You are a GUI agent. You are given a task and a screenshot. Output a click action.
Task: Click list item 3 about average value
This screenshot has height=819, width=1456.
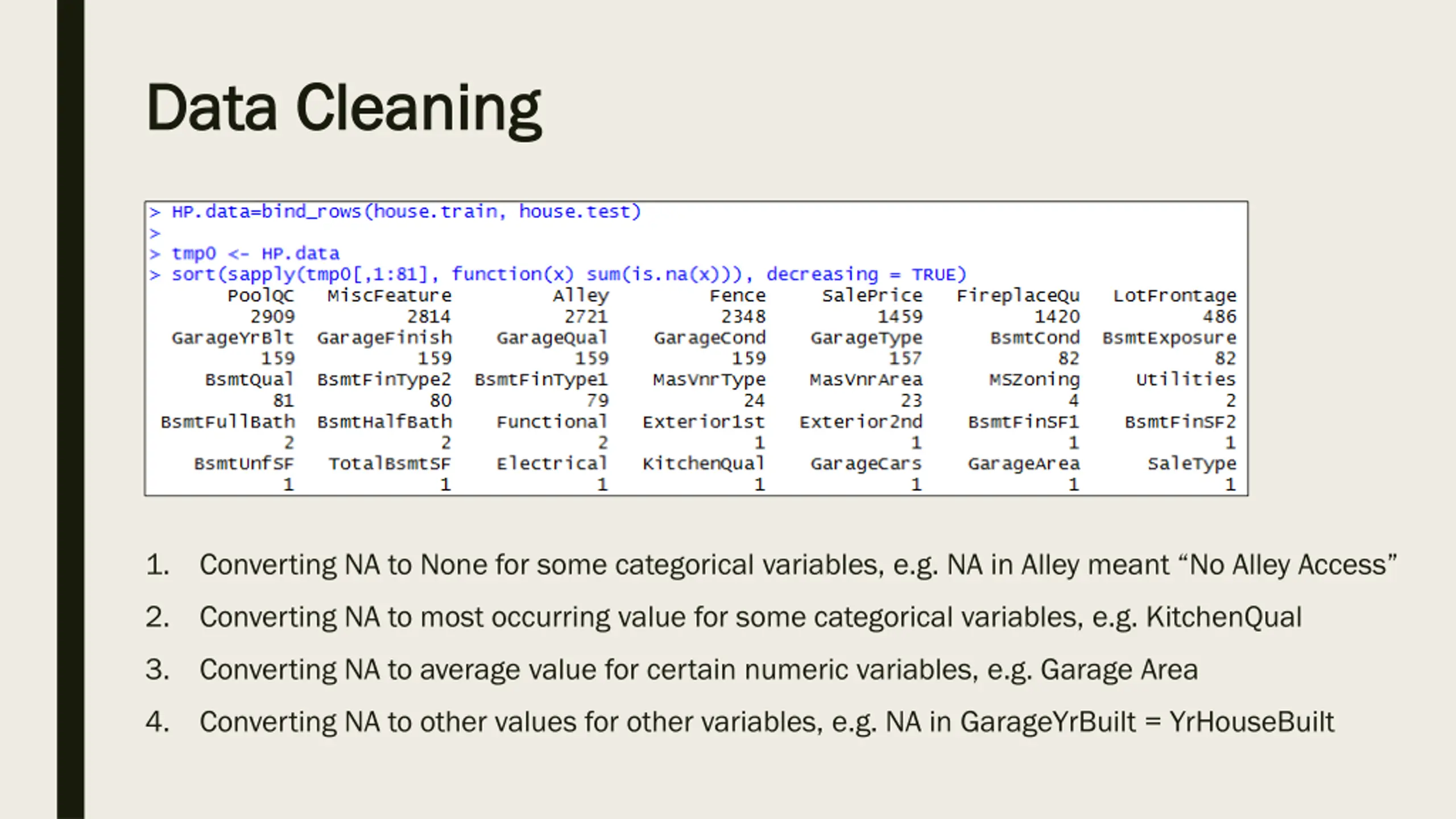click(x=672, y=670)
